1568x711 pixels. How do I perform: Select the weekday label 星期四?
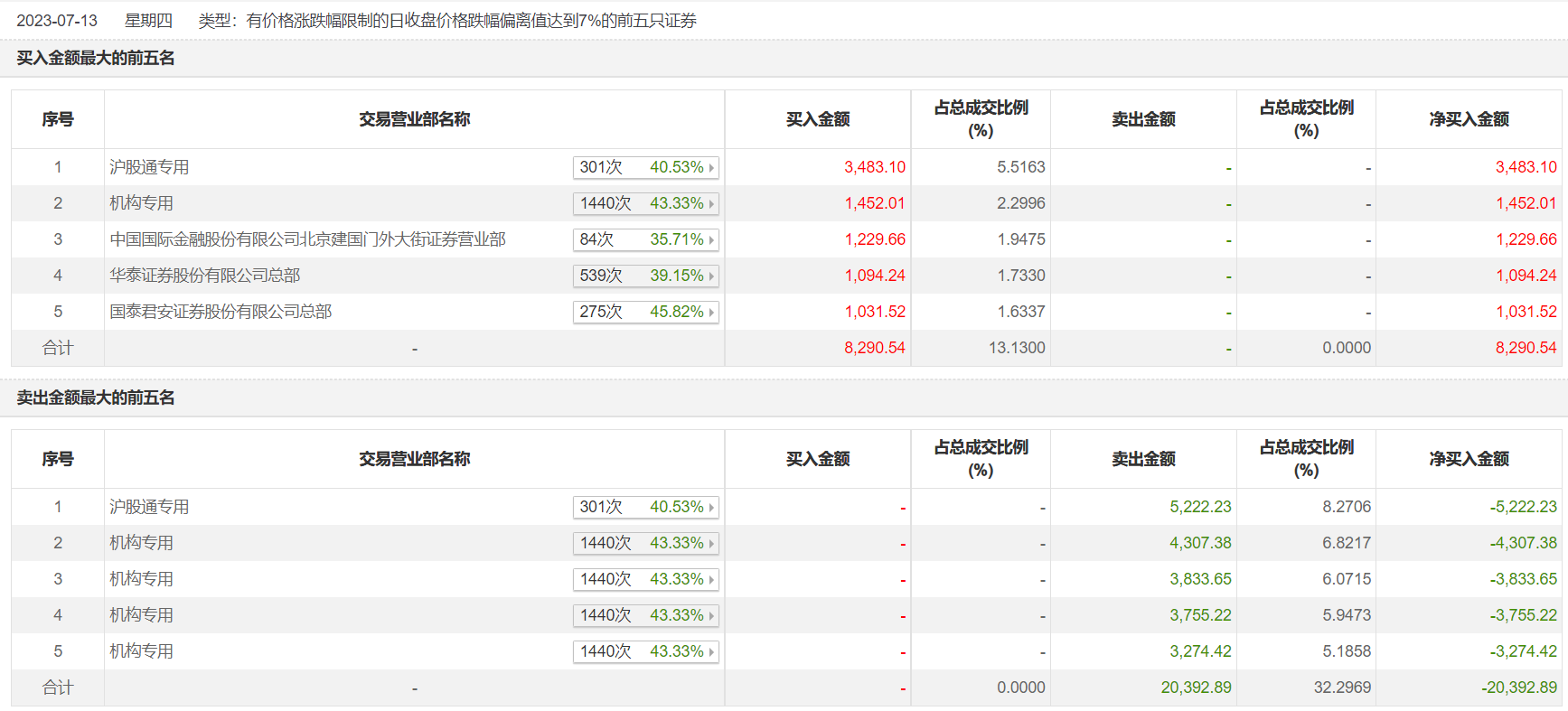tap(148, 21)
